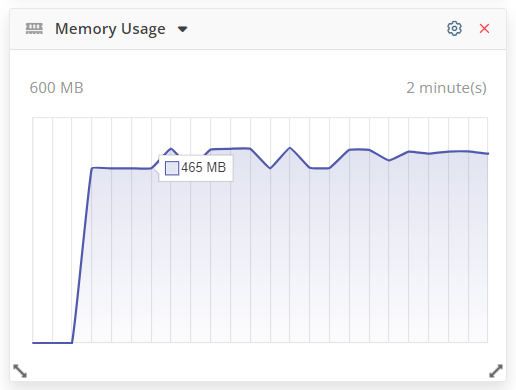The height and width of the screenshot is (390, 516).
Task: Open widget settings via the gear icon
Action: point(454,28)
